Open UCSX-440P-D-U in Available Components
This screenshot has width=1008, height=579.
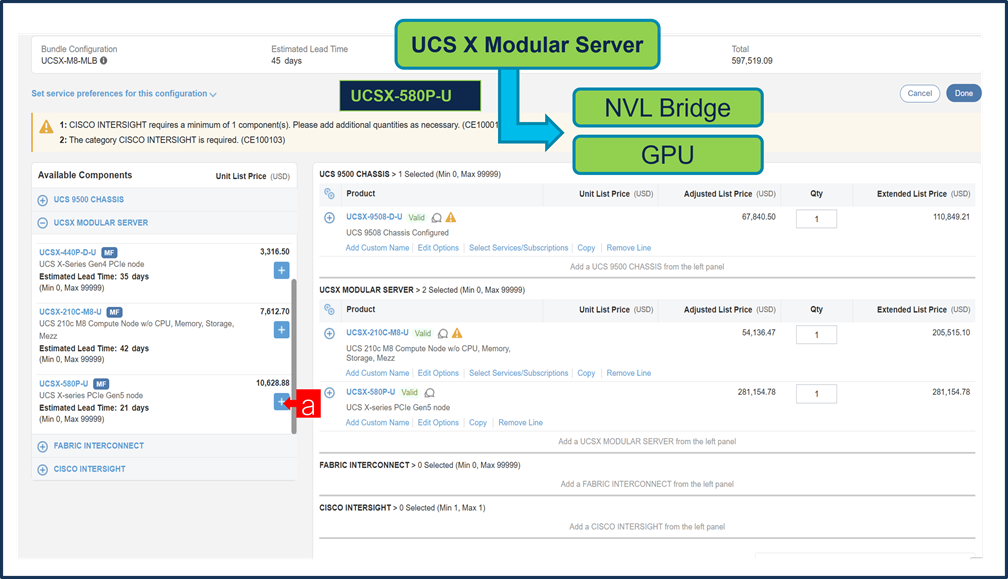(x=68, y=253)
